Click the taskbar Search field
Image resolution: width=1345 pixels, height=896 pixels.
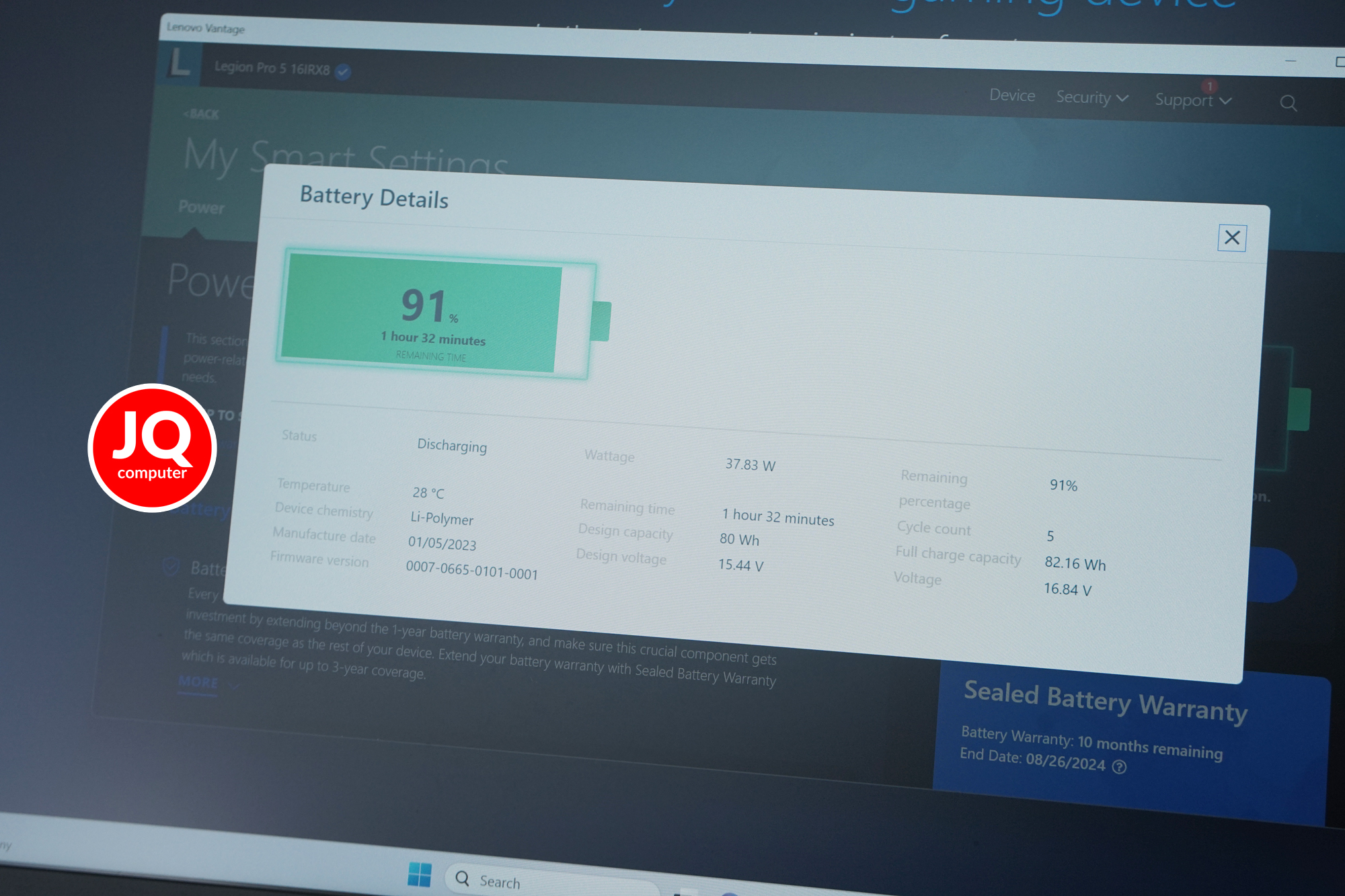click(x=551, y=881)
